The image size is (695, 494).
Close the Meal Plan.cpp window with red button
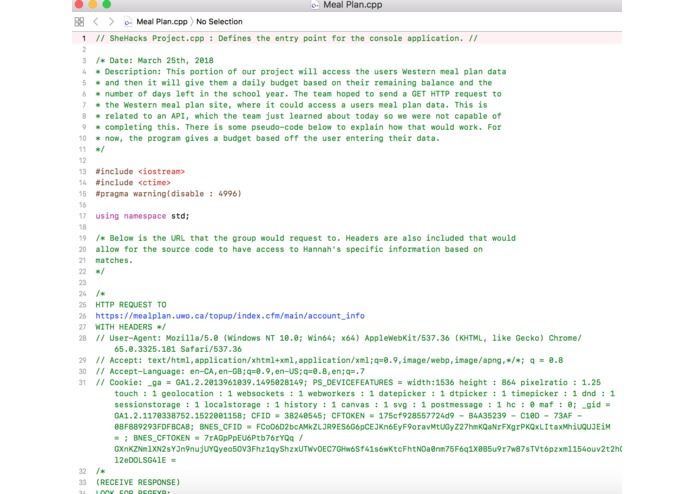(x=79, y=4)
